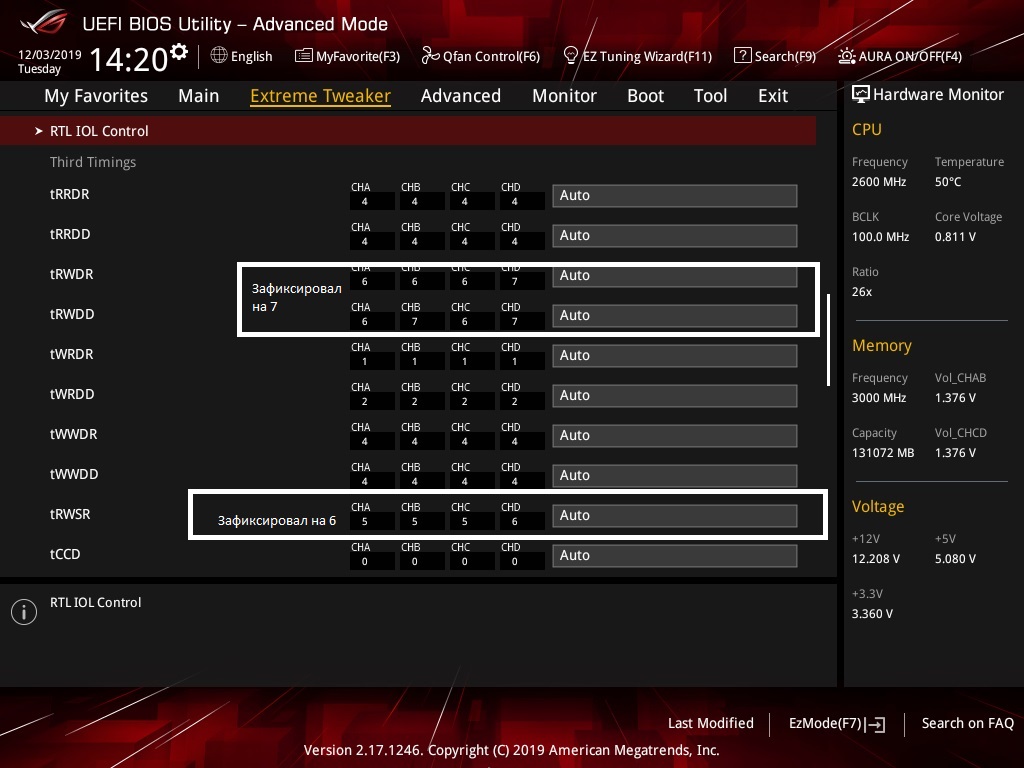This screenshot has width=1024, height=768.
Task: Open tWWDR Auto value field
Action: [x=675, y=436]
